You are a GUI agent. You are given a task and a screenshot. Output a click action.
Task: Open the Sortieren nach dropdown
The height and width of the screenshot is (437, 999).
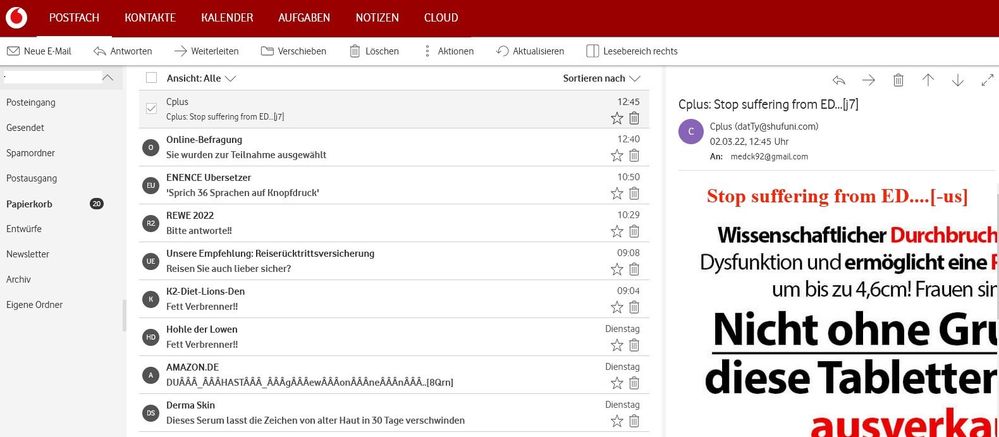pos(601,78)
